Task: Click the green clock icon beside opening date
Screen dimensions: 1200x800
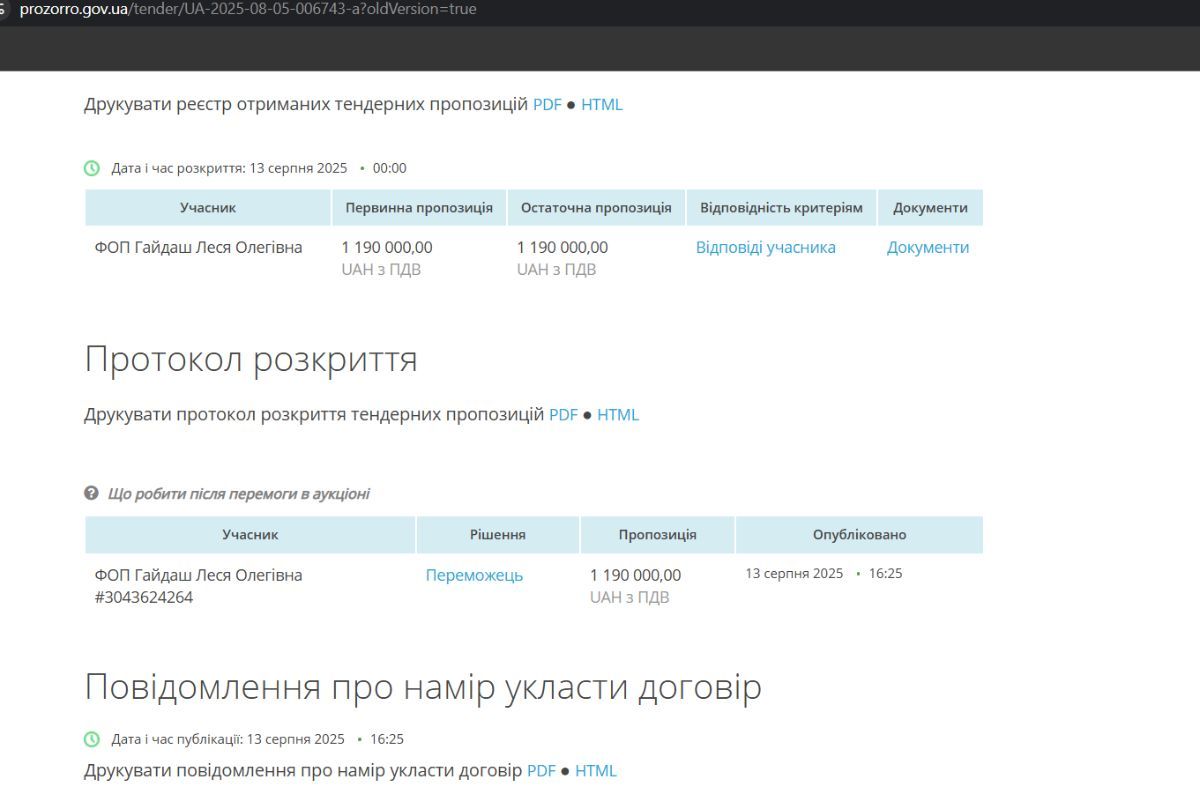Action: (92, 168)
